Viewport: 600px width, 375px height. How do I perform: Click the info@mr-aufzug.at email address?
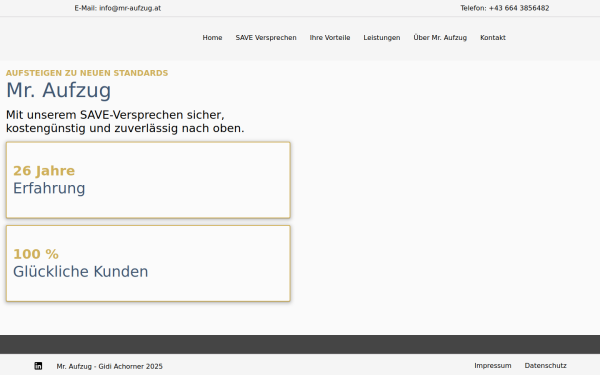click(130, 8)
